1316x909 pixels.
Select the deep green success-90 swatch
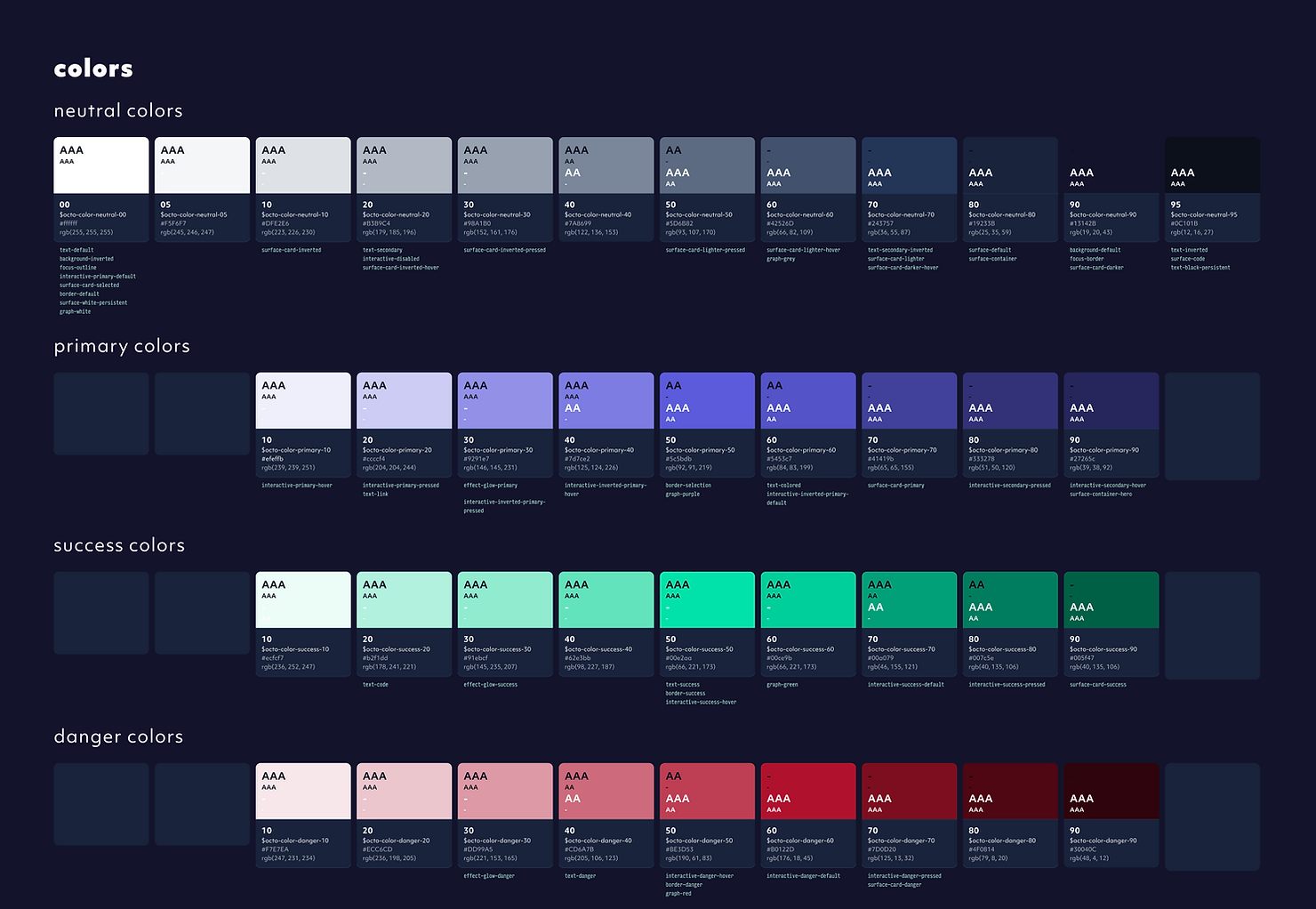tap(1111, 599)
